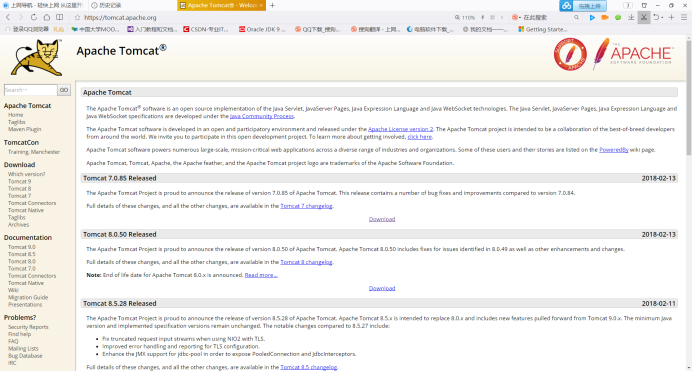The width and height of the screenshot is (693, 372).
Task: Click Download under Tomcat 7.0.85 Released
Action: (x=382, y=219)
